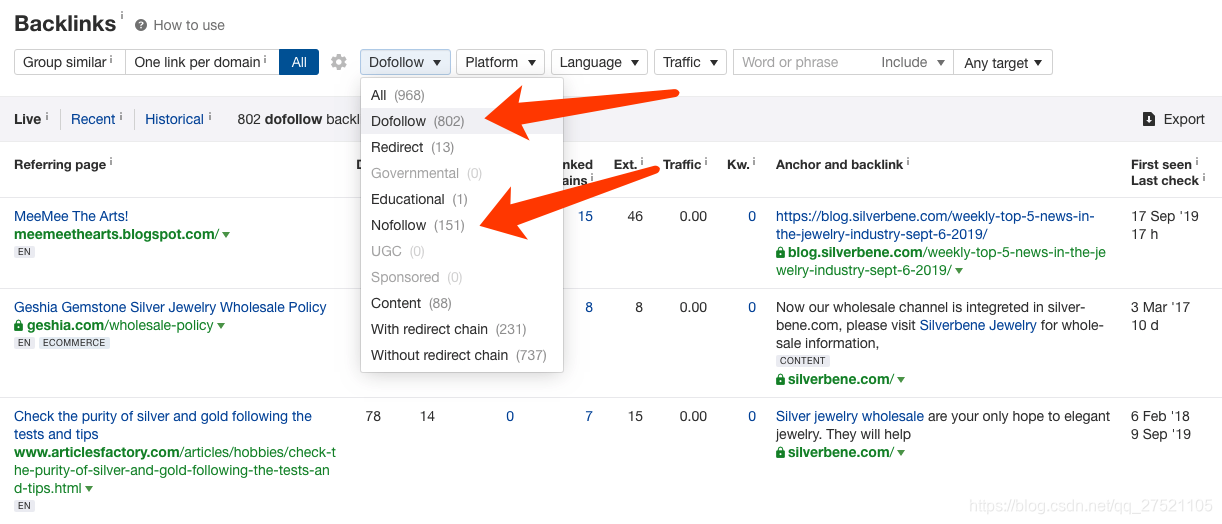The width and height of the screenshot is (1222, 524).
Task: Click the Export download icon
Action: coord(1149,119)
